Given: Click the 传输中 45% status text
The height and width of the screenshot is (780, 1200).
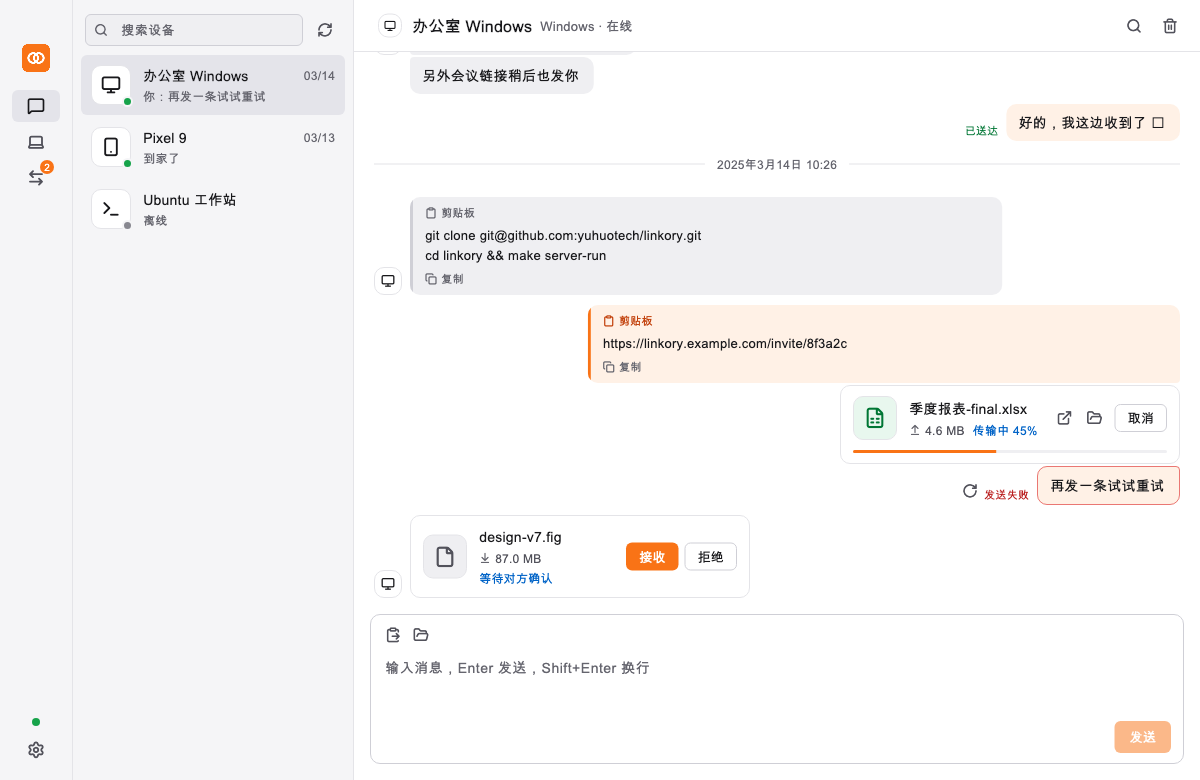Looking at the screenshot, I should pyautogui.click(x=1005, y=431).
